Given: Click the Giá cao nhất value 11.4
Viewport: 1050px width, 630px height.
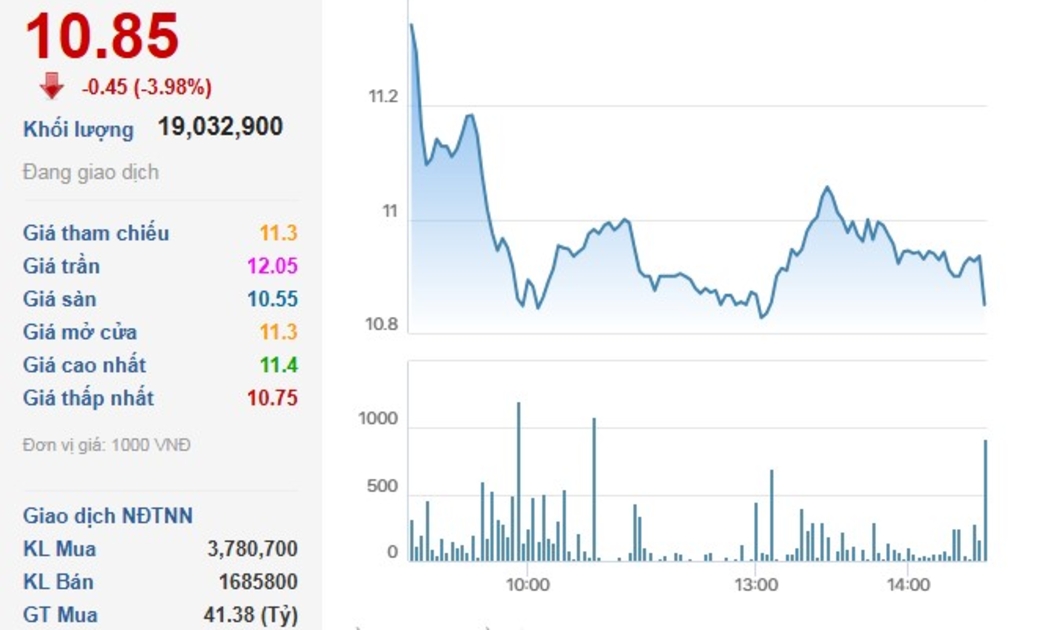Looking at the screenshot, I should click(x=279, y=365).
